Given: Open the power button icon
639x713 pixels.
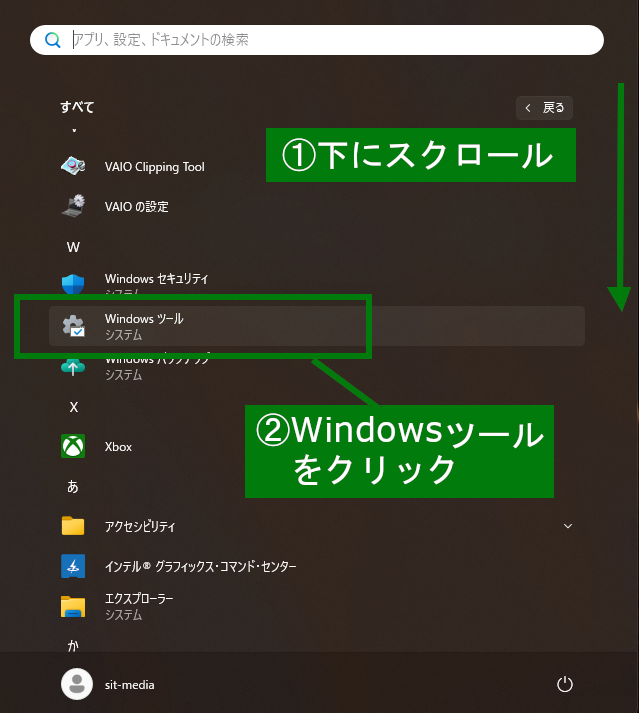Looking at the screenshot, I should point(565,684).
